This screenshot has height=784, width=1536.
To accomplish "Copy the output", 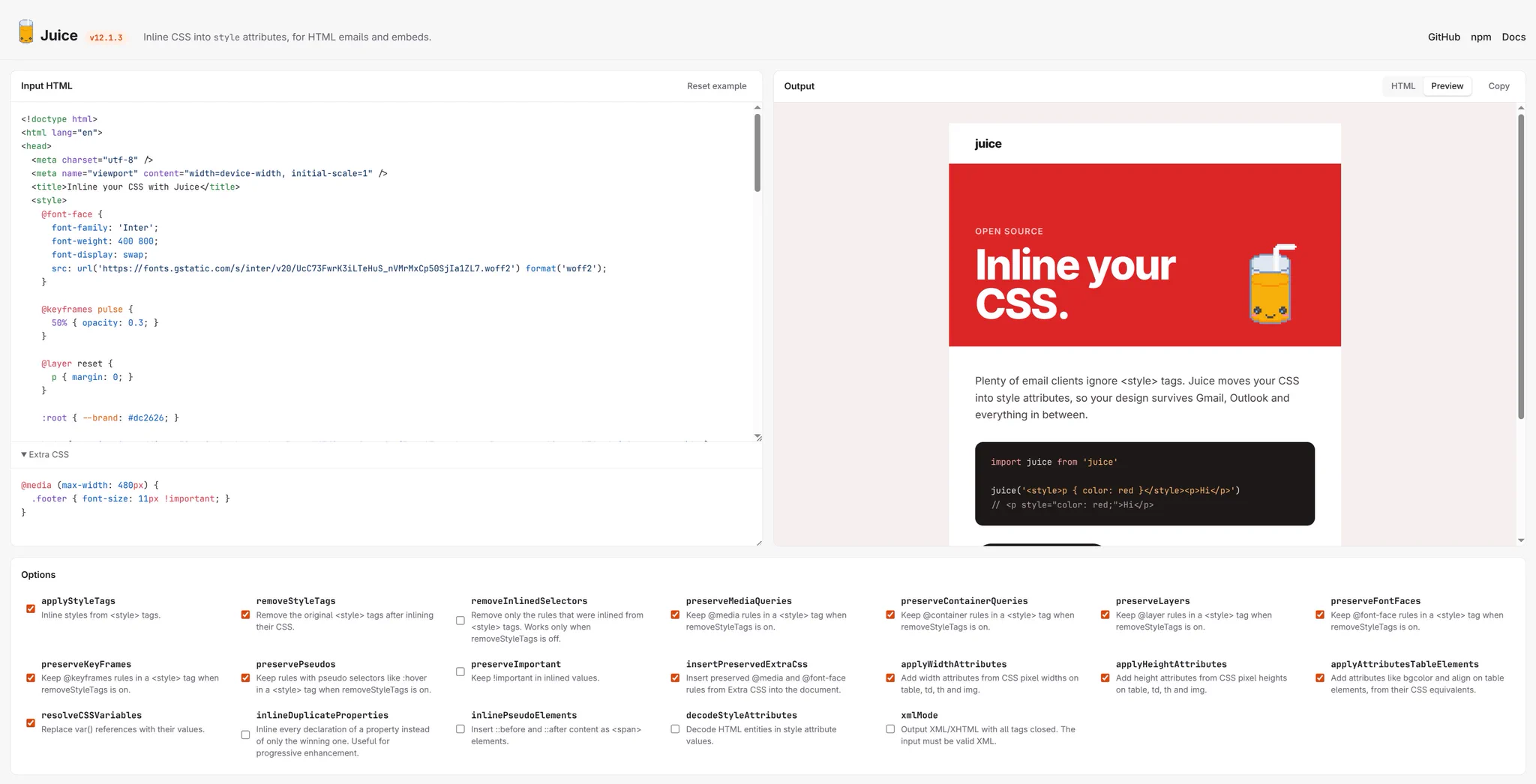I will point(1498,86).
